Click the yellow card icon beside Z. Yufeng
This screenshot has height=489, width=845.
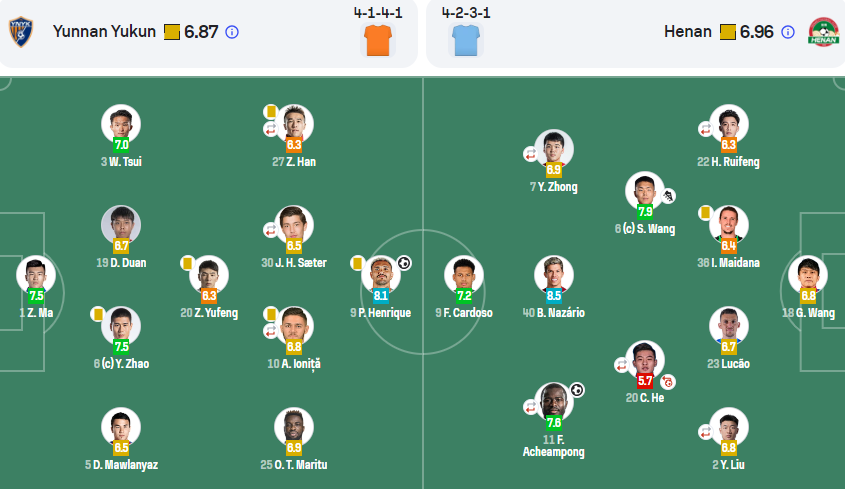tap(188, 263)
